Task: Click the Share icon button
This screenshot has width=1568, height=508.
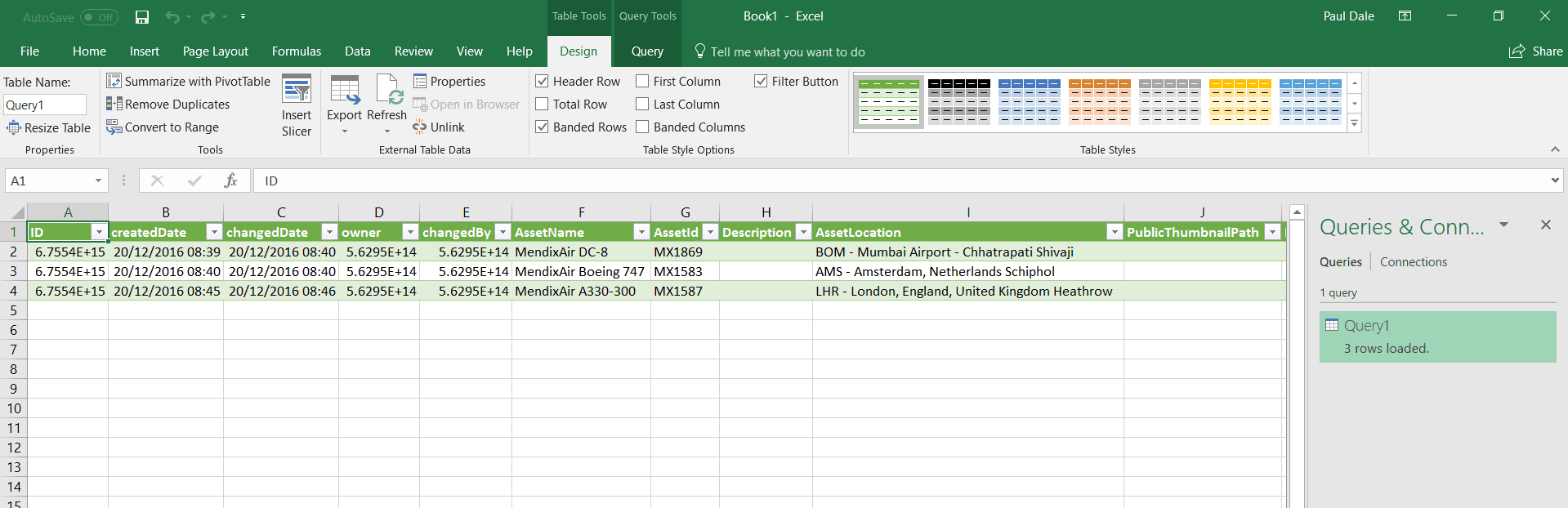Action: tap(1535, 51)
